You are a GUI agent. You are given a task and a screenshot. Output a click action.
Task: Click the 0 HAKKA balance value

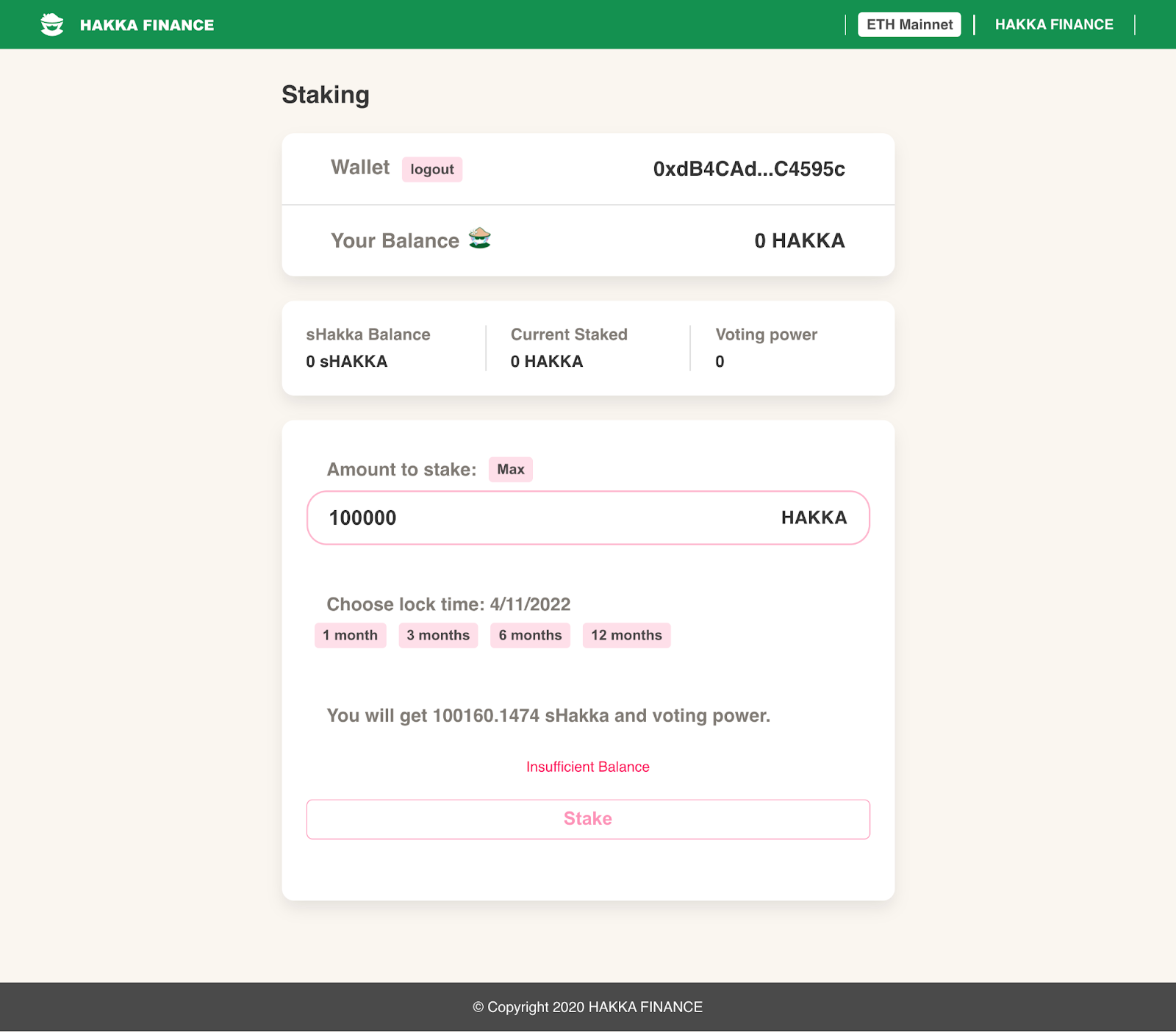800,240
